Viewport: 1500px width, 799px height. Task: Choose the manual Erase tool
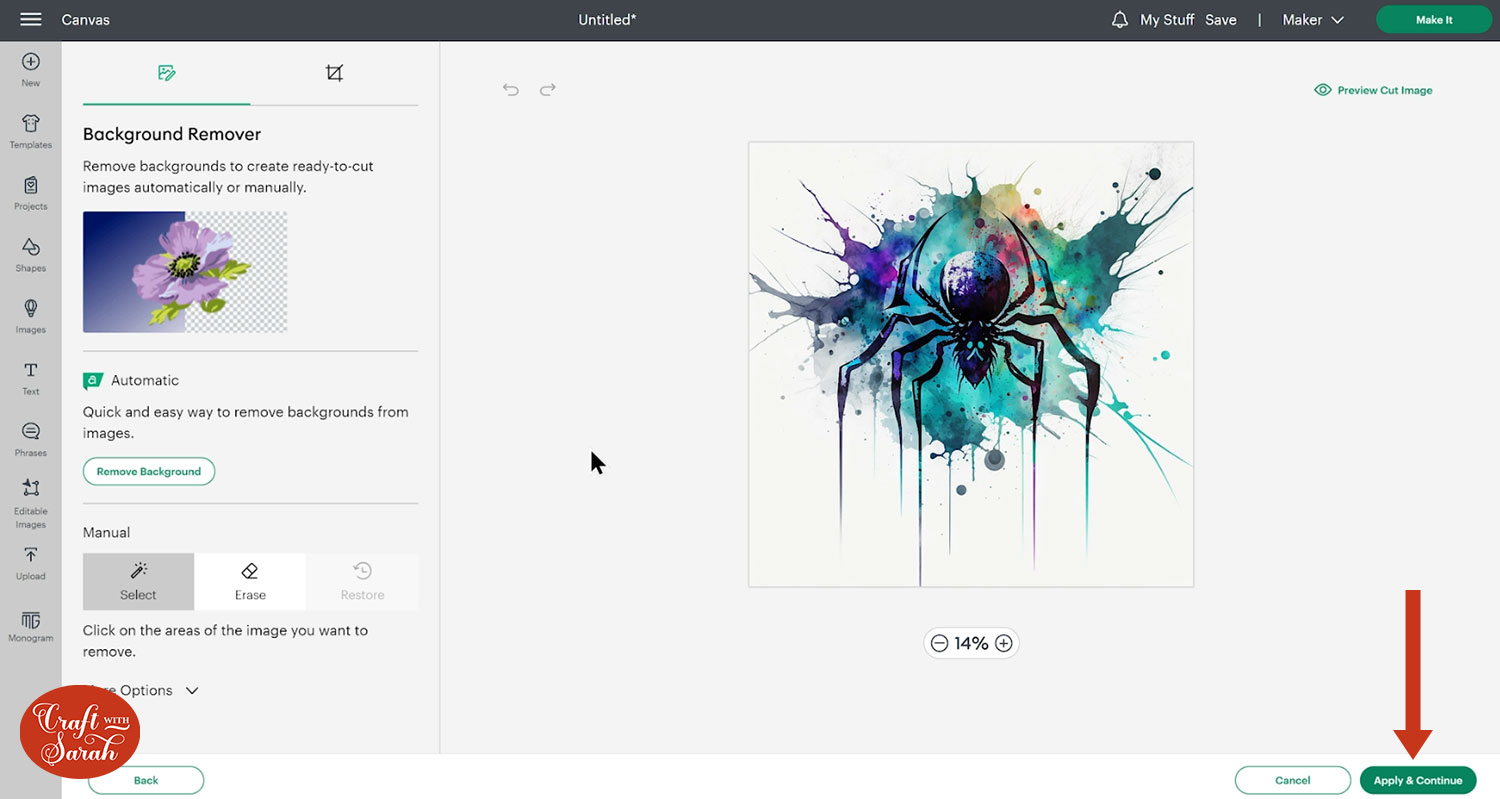(250, 581)
